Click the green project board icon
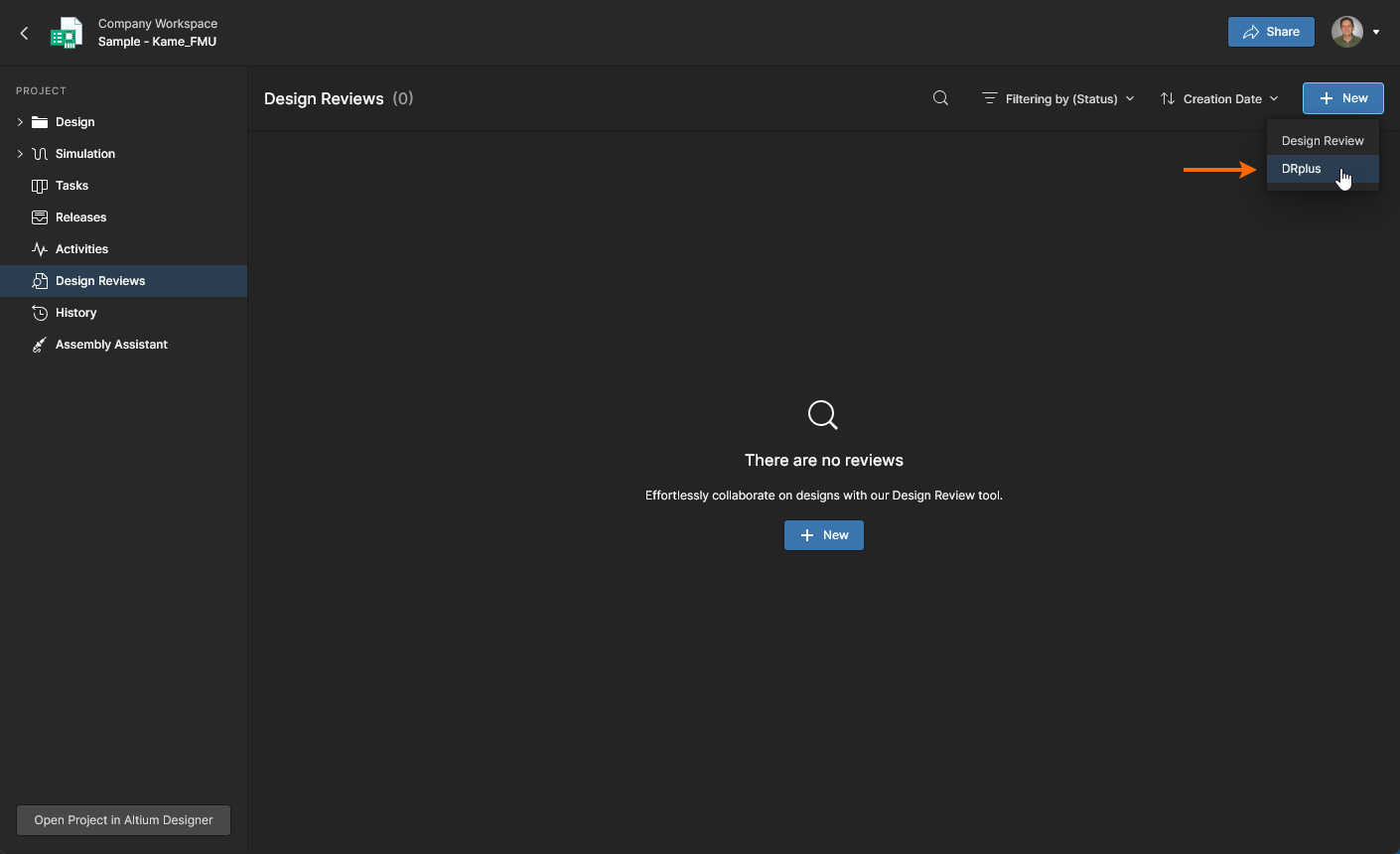The height and width of the screenshot is (854, 1400). click(x=67, y=33)
